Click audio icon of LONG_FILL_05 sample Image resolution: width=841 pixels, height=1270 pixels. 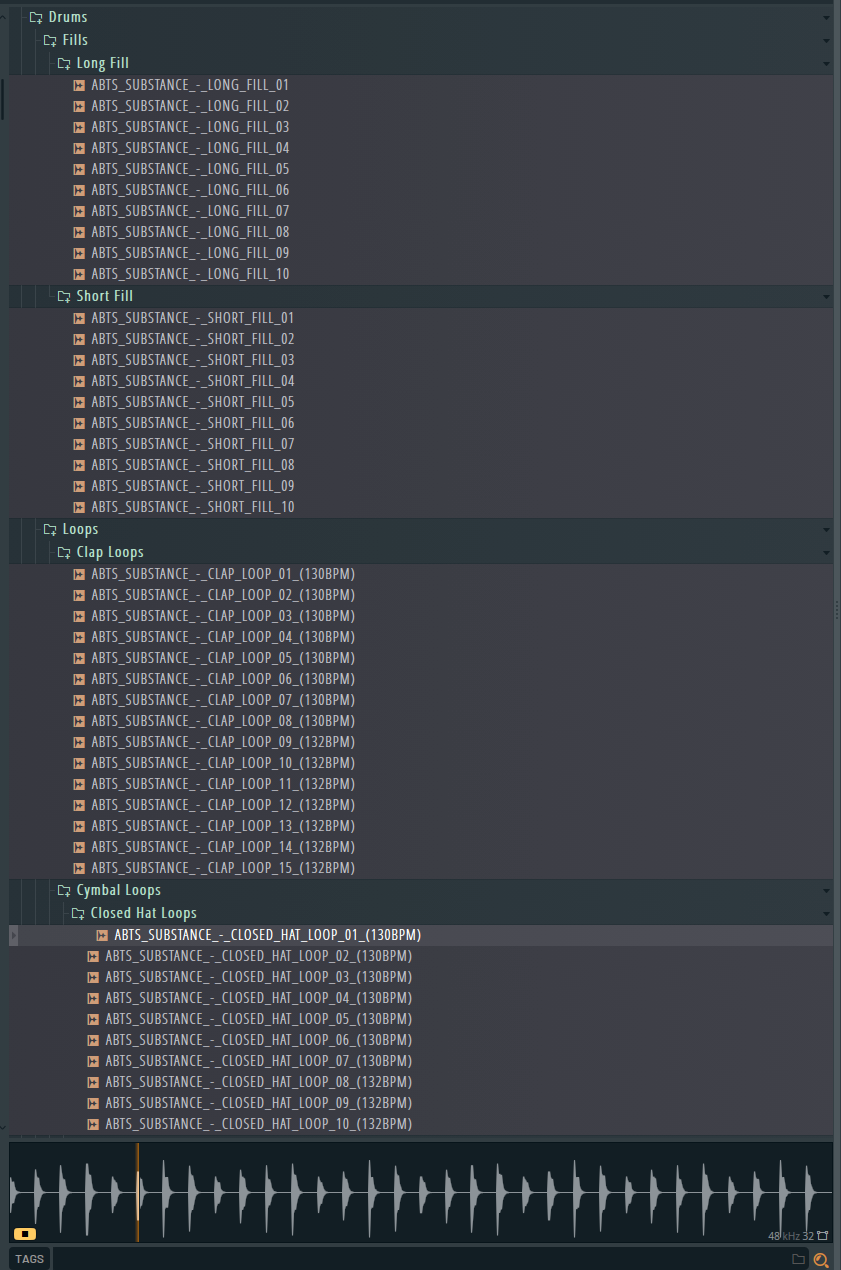click(79, 169)
